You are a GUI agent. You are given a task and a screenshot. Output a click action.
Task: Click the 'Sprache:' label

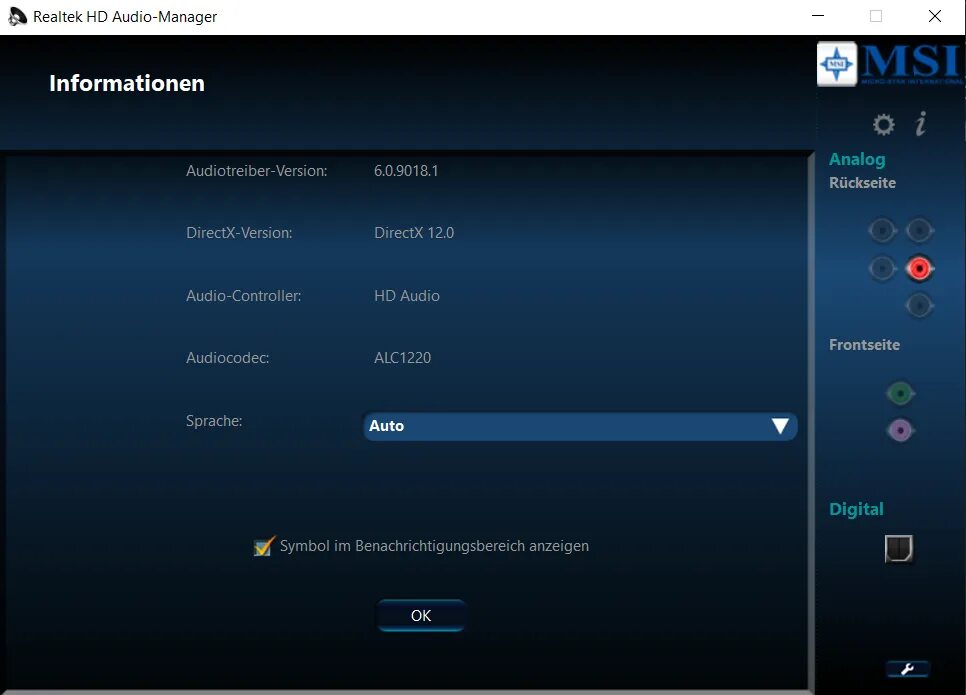214,421
